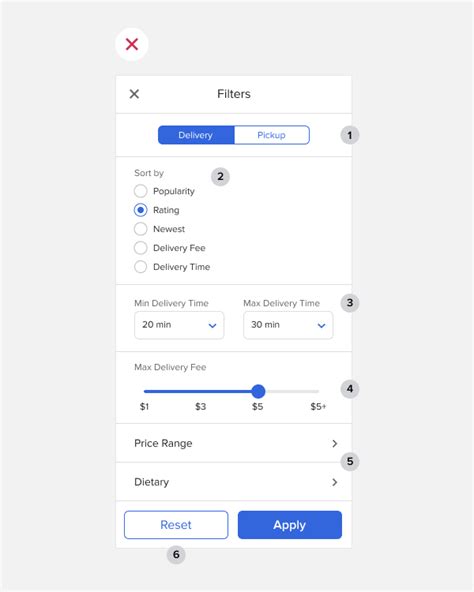Click the red X icon in circle
Screen dimensions: 474x592
(x=131, y=45)
